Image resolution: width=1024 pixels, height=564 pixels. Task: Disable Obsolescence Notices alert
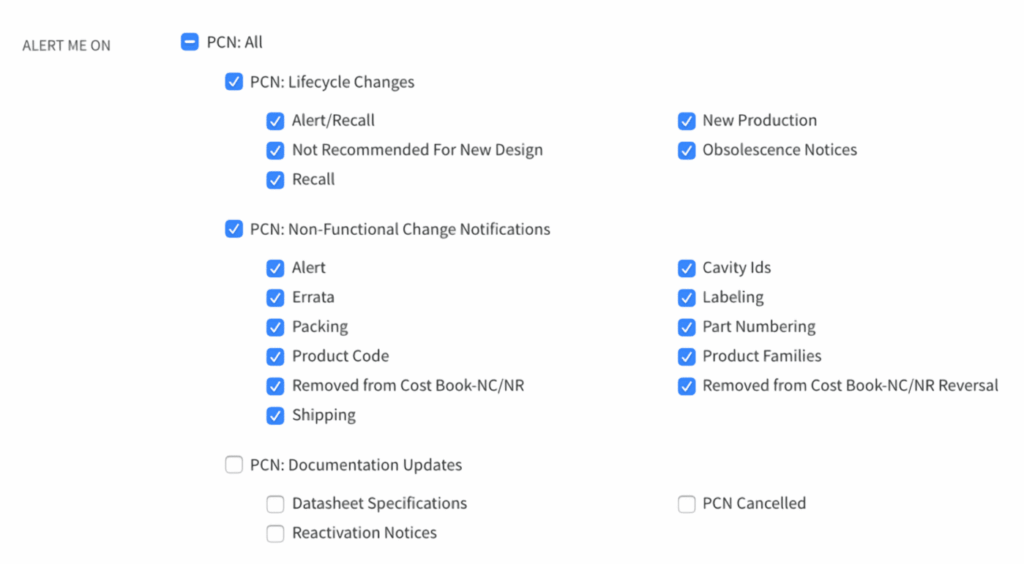686,151
